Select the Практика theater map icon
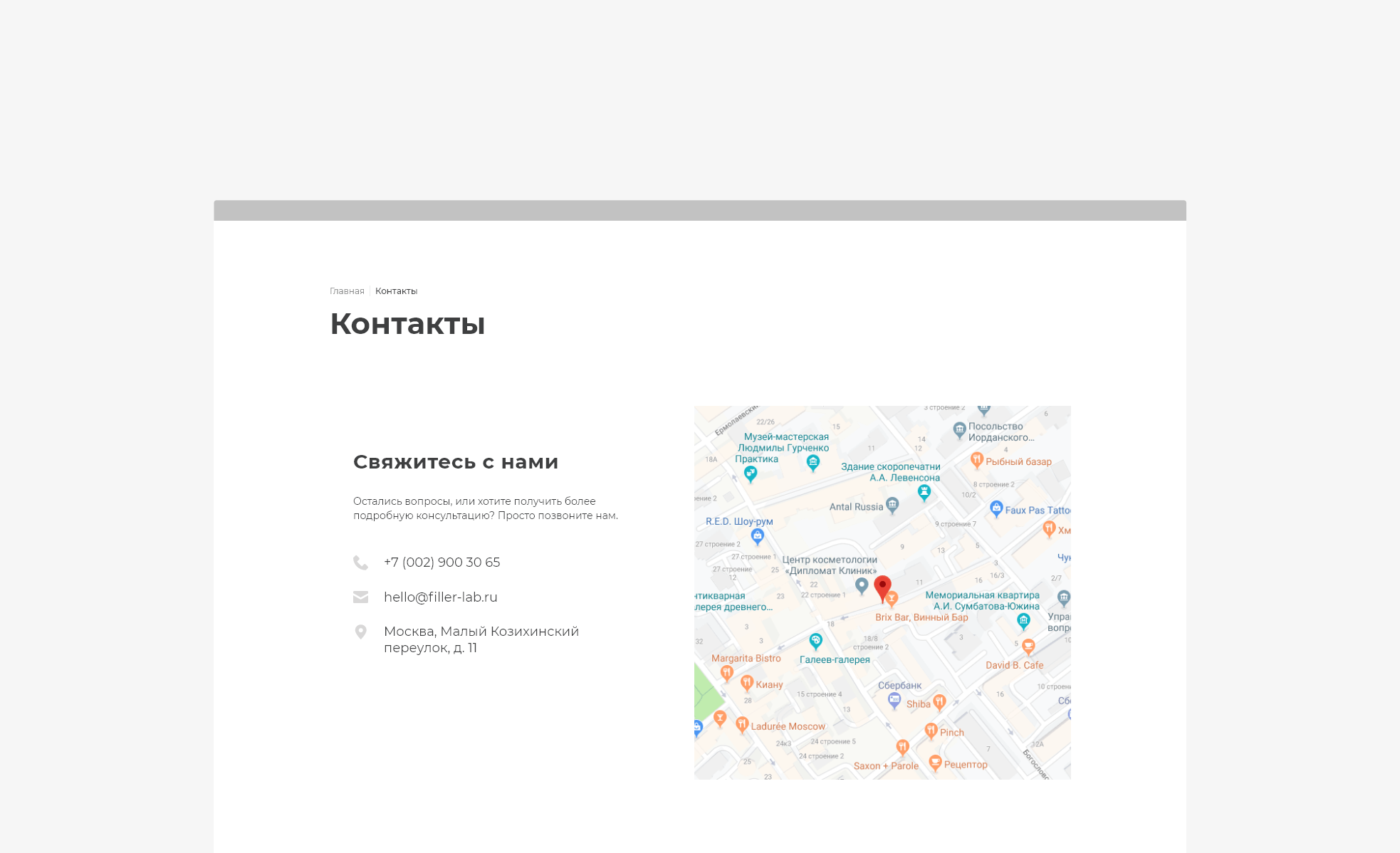 (x=751, y=473)
